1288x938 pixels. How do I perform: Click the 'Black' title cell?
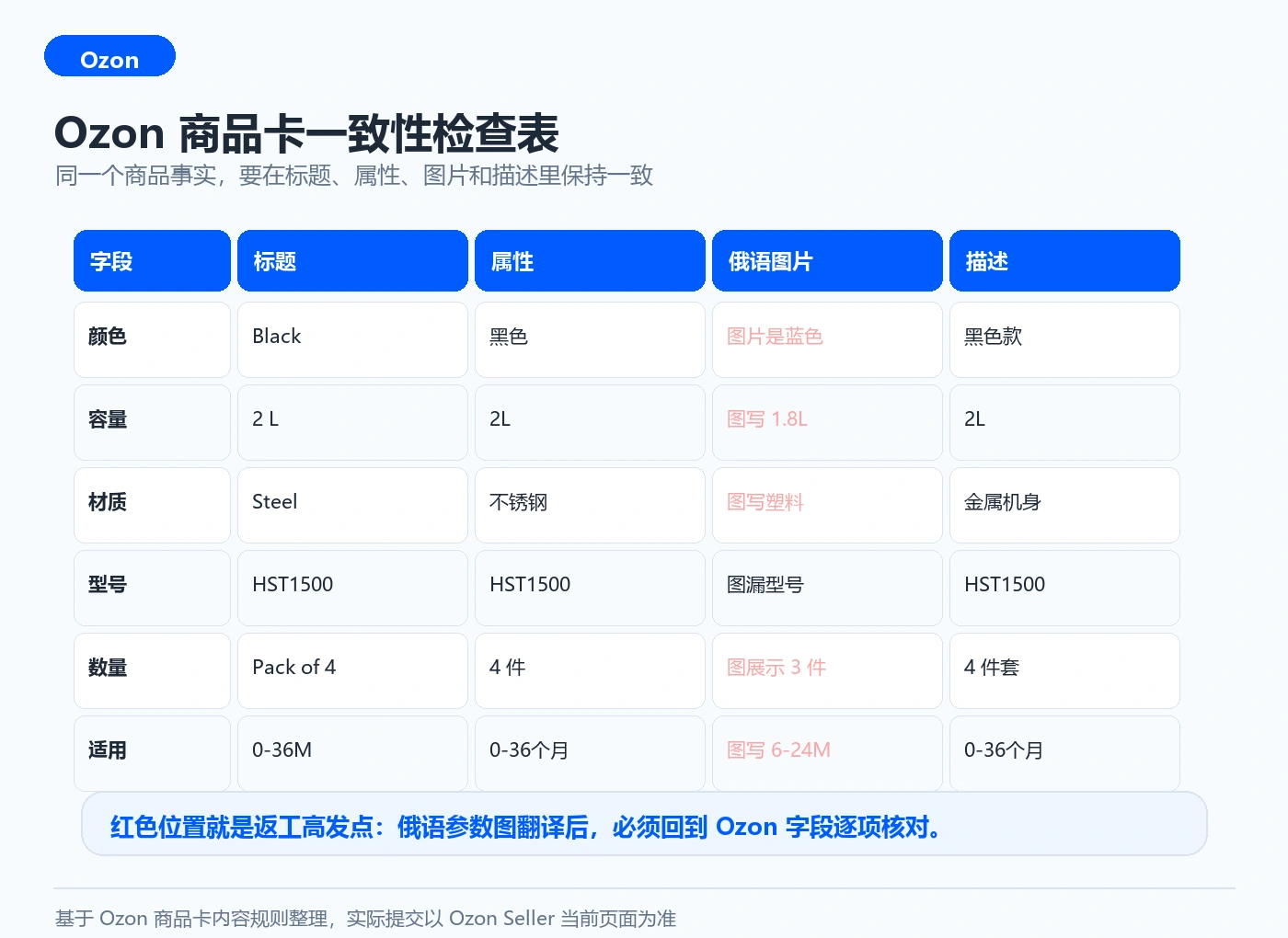click(352, 339)
